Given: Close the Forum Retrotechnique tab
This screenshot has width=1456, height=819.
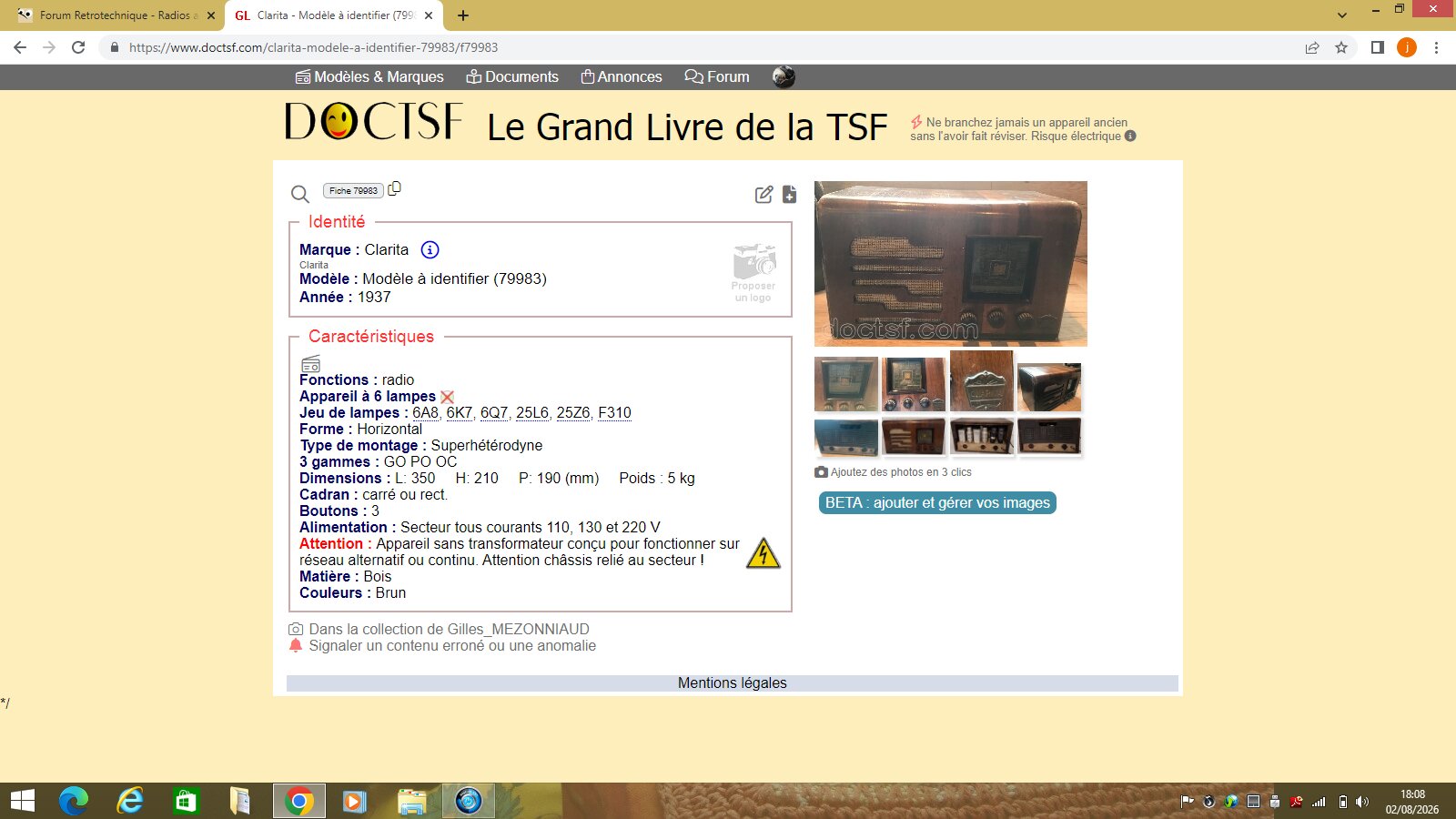Looking at the screenshot, I should [x=211, y=15].
